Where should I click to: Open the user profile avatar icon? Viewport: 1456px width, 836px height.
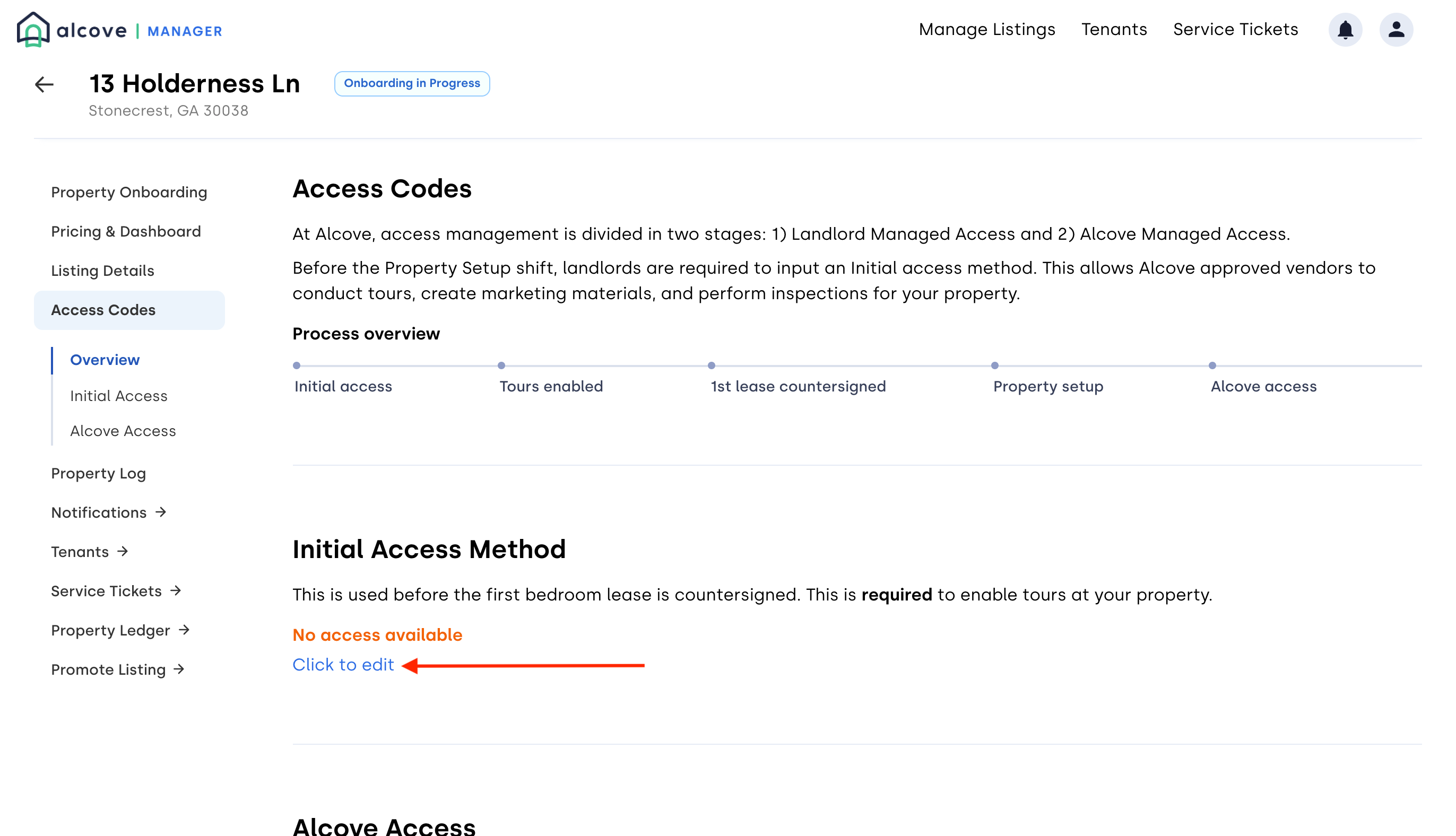coord(1396,30)
